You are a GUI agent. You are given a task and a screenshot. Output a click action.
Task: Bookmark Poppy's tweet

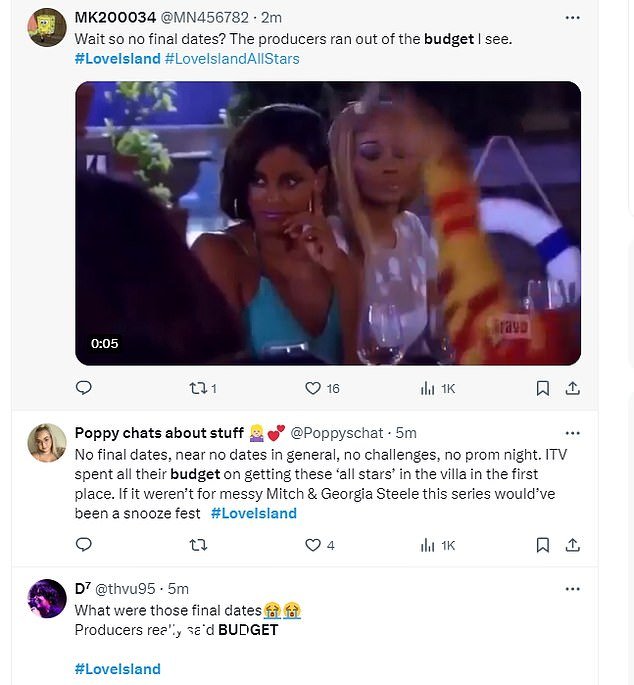543,545
